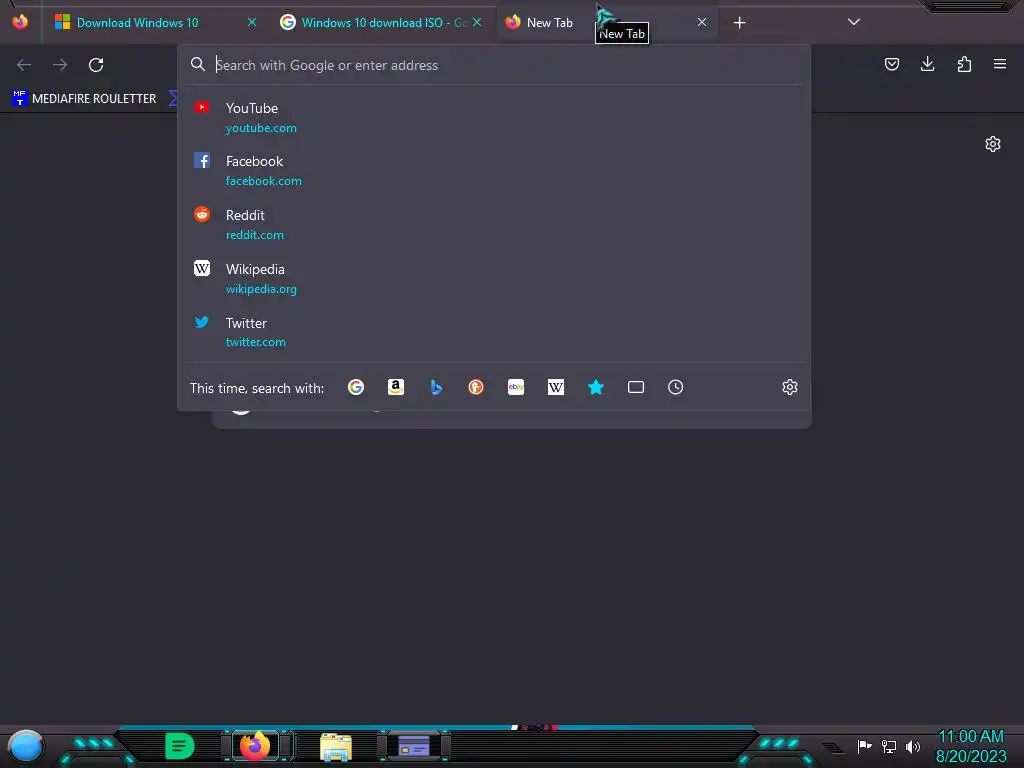Image resolution: width=1024 pixels, height=768 pixels.
Task: Open the Extensions menu
Action: click(x=964, y=64)
